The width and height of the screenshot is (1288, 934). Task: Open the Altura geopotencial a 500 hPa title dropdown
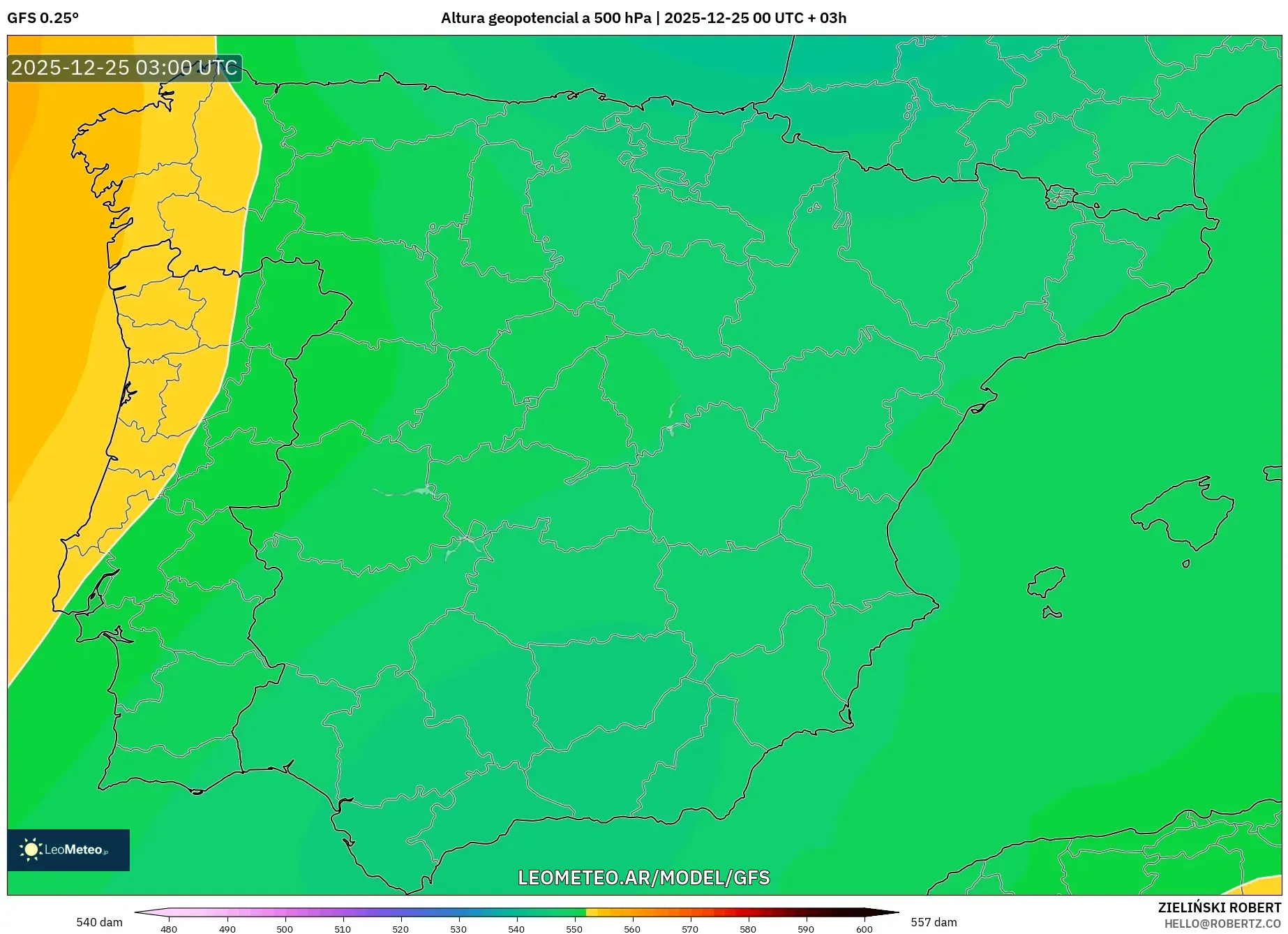548,18
